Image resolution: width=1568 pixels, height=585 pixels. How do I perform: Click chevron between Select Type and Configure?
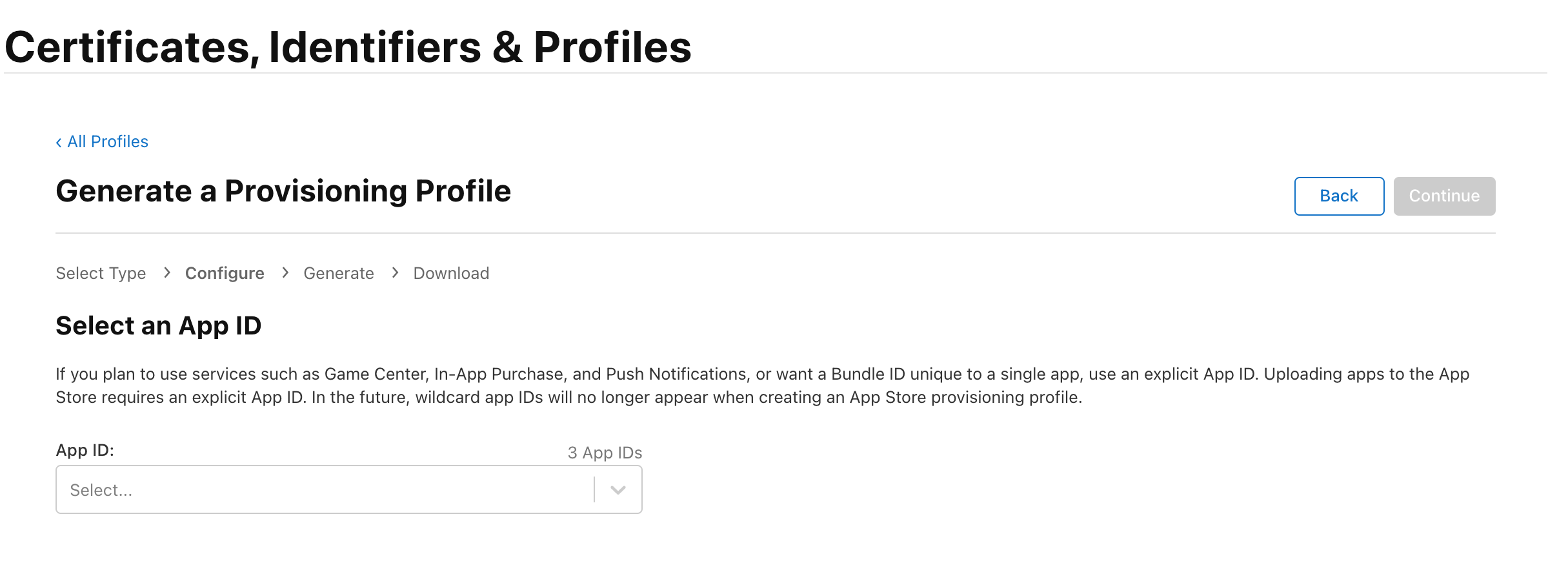[x=166, y=272]
